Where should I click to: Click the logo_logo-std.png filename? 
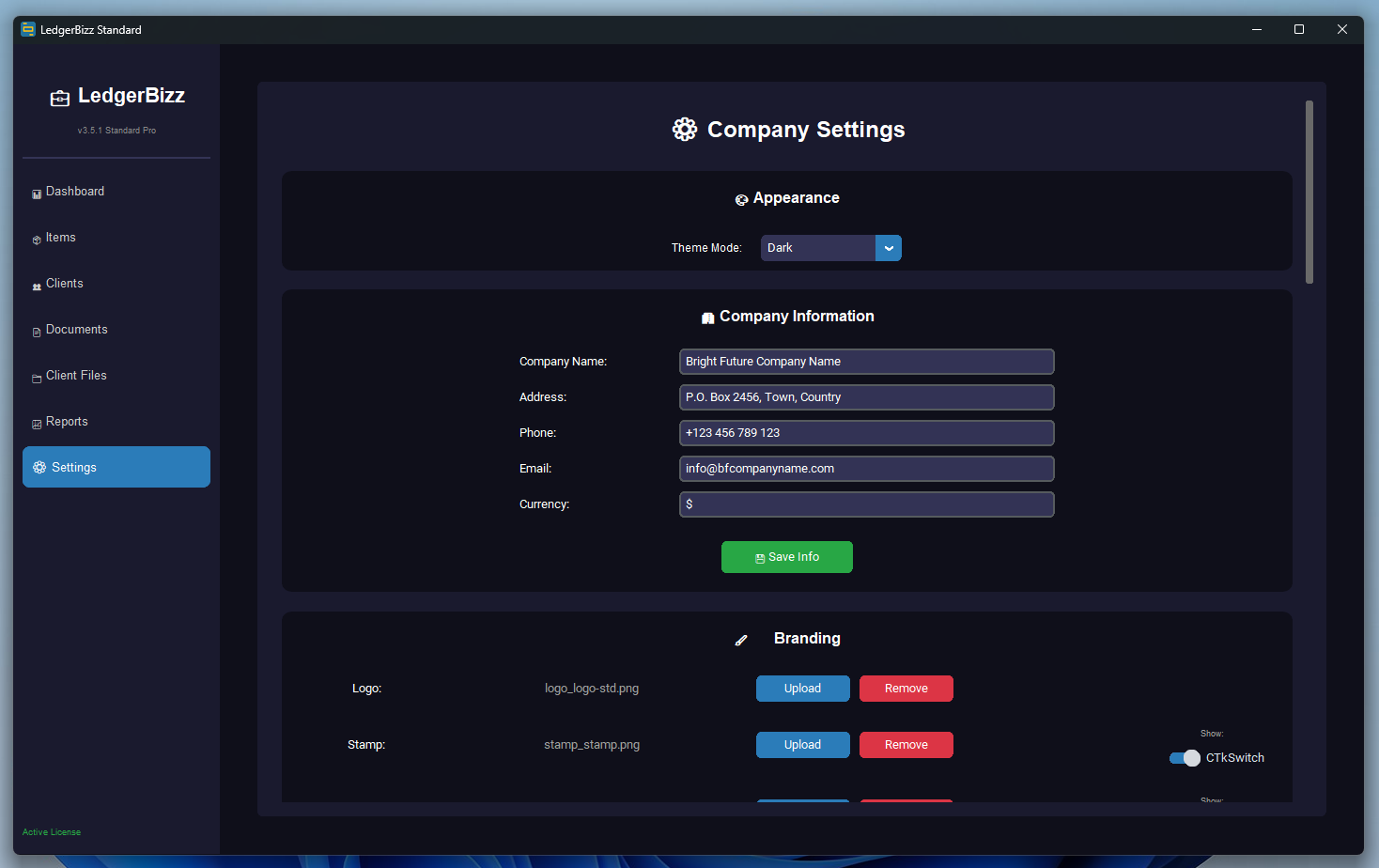[x=592, y=689]
